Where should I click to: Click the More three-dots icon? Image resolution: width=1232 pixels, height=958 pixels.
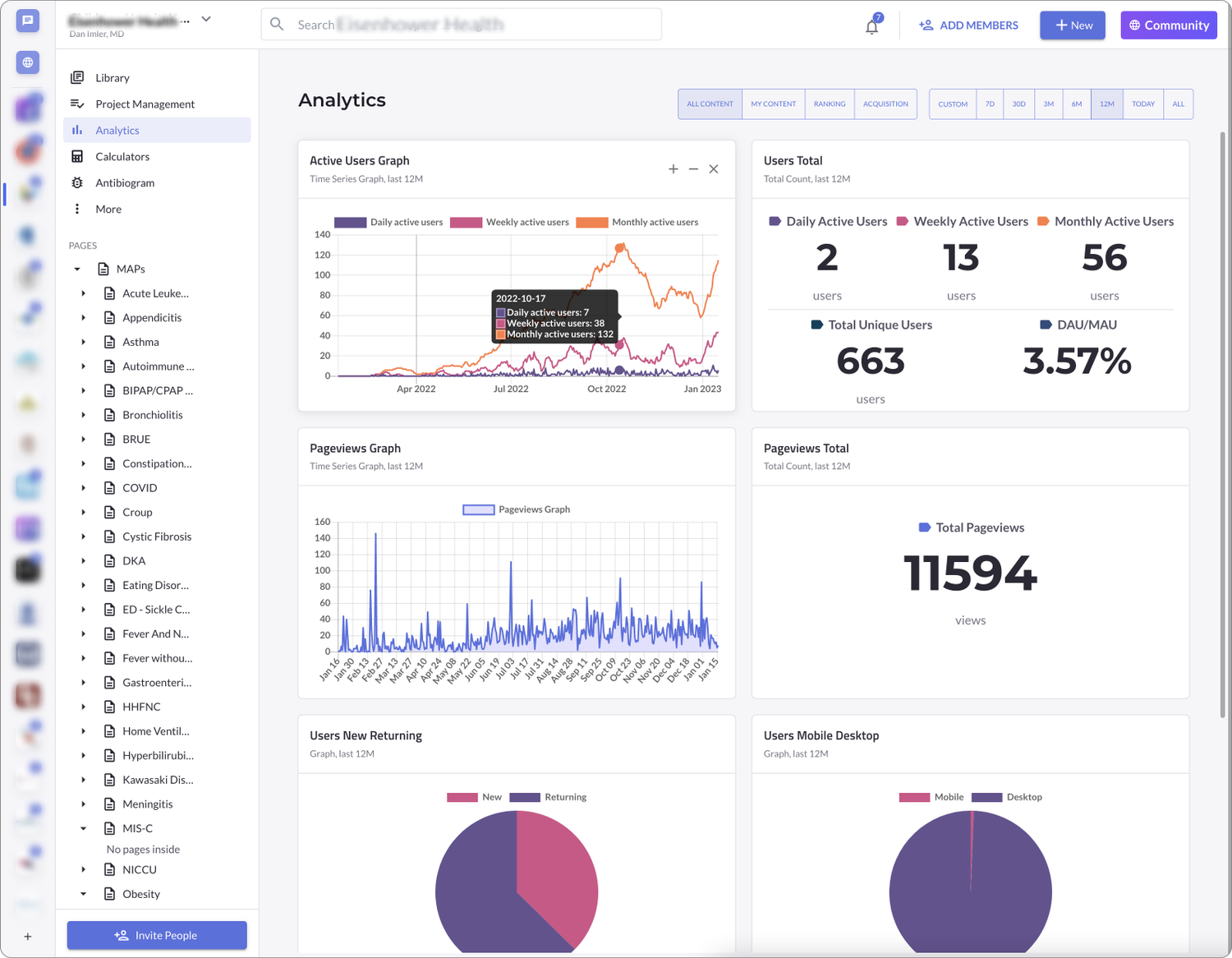tap(77, 209)
